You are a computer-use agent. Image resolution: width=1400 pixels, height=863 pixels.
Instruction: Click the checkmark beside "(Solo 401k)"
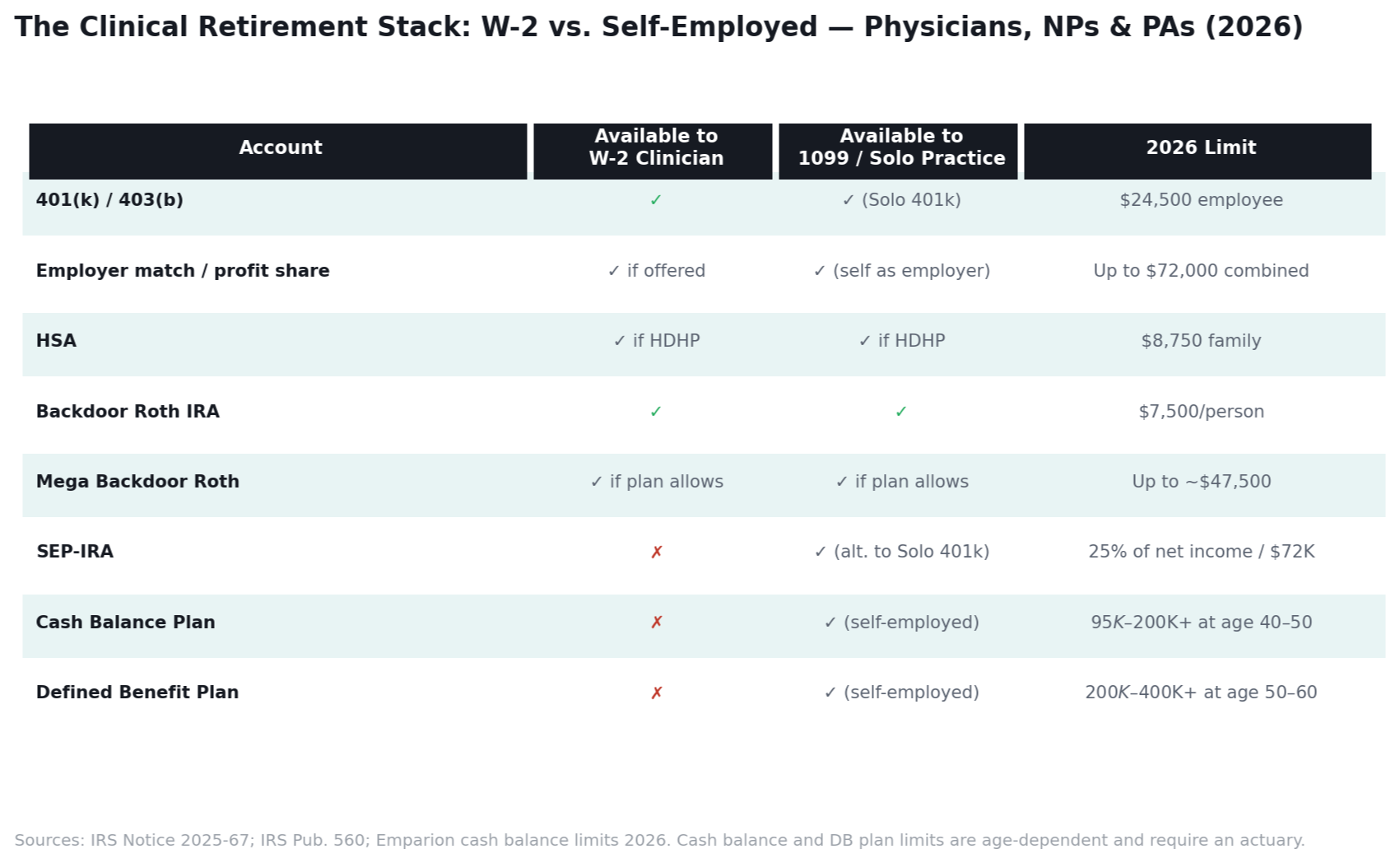(x=849, y=200)
